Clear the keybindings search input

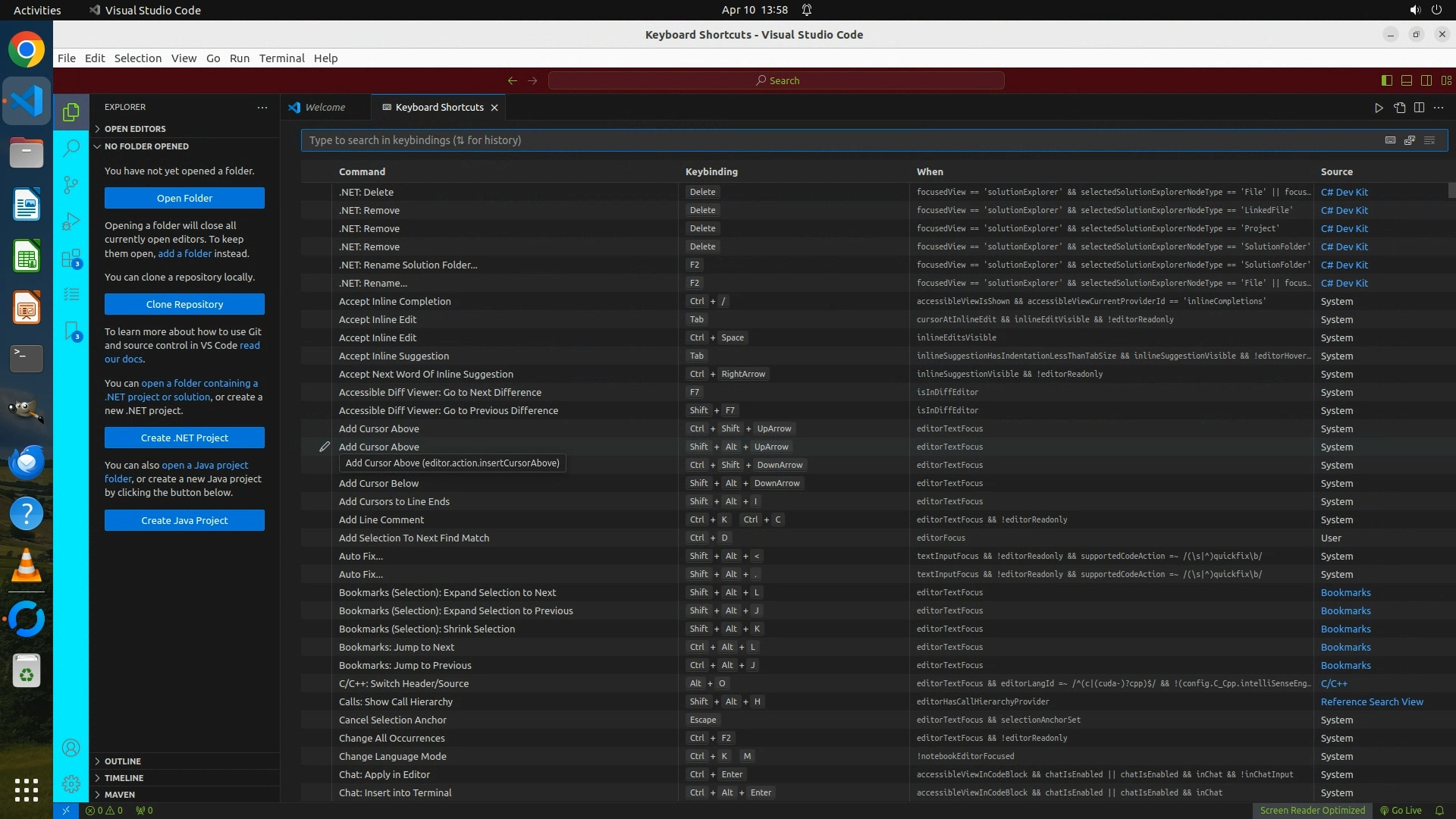(x=1429, y=140)
